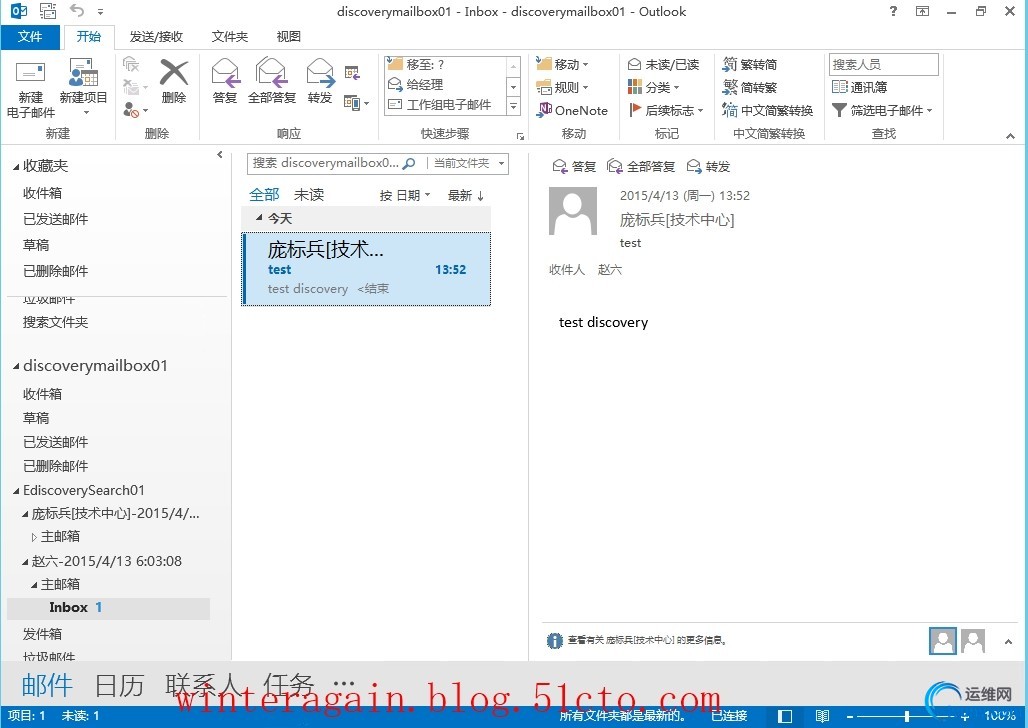Viewport: 1028px width, 728px height.
Task: Open the 搜索文件夹 folder
Action: click(55, 322)
